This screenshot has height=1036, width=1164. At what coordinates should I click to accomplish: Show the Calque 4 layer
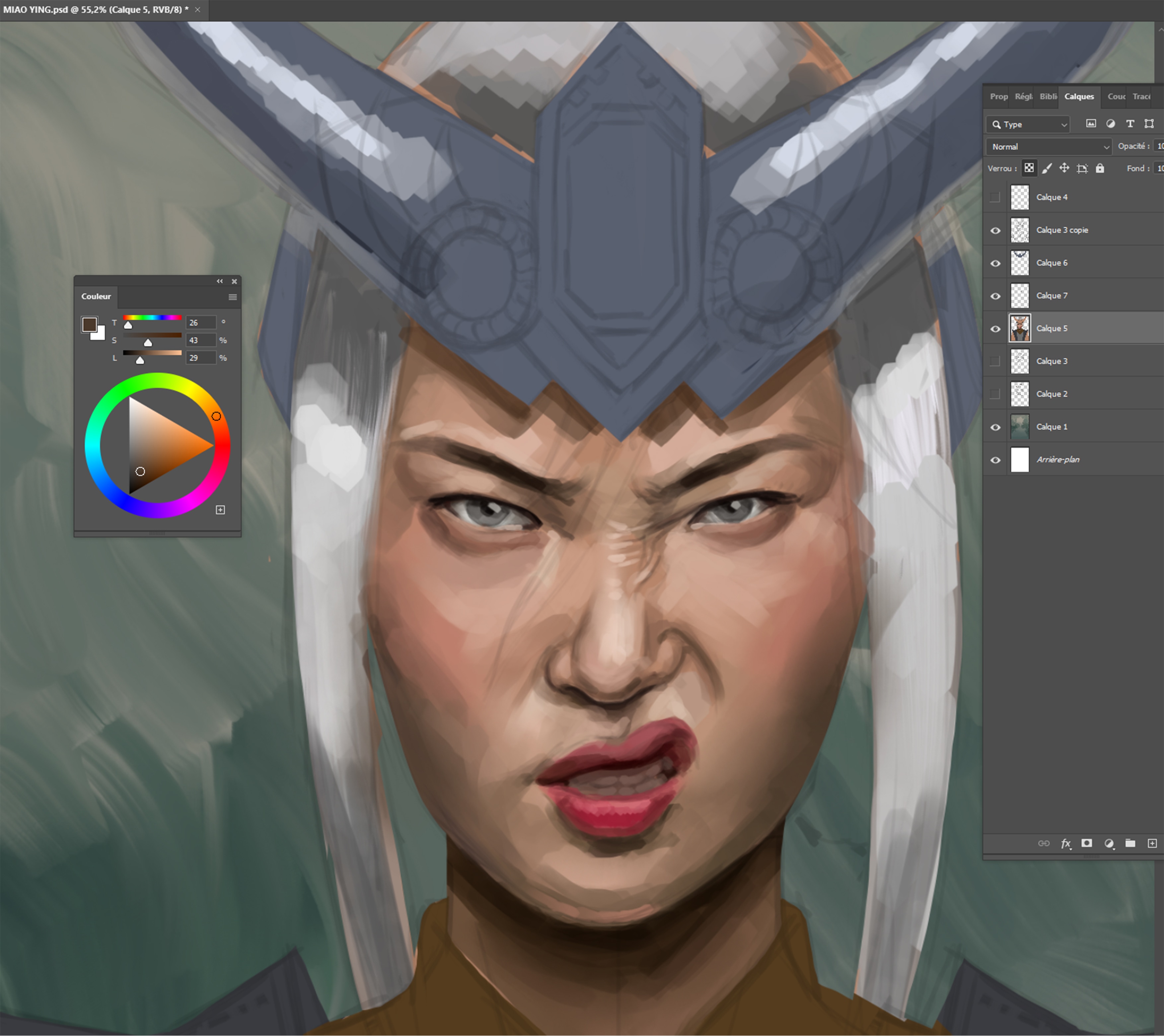coord(995,197)
